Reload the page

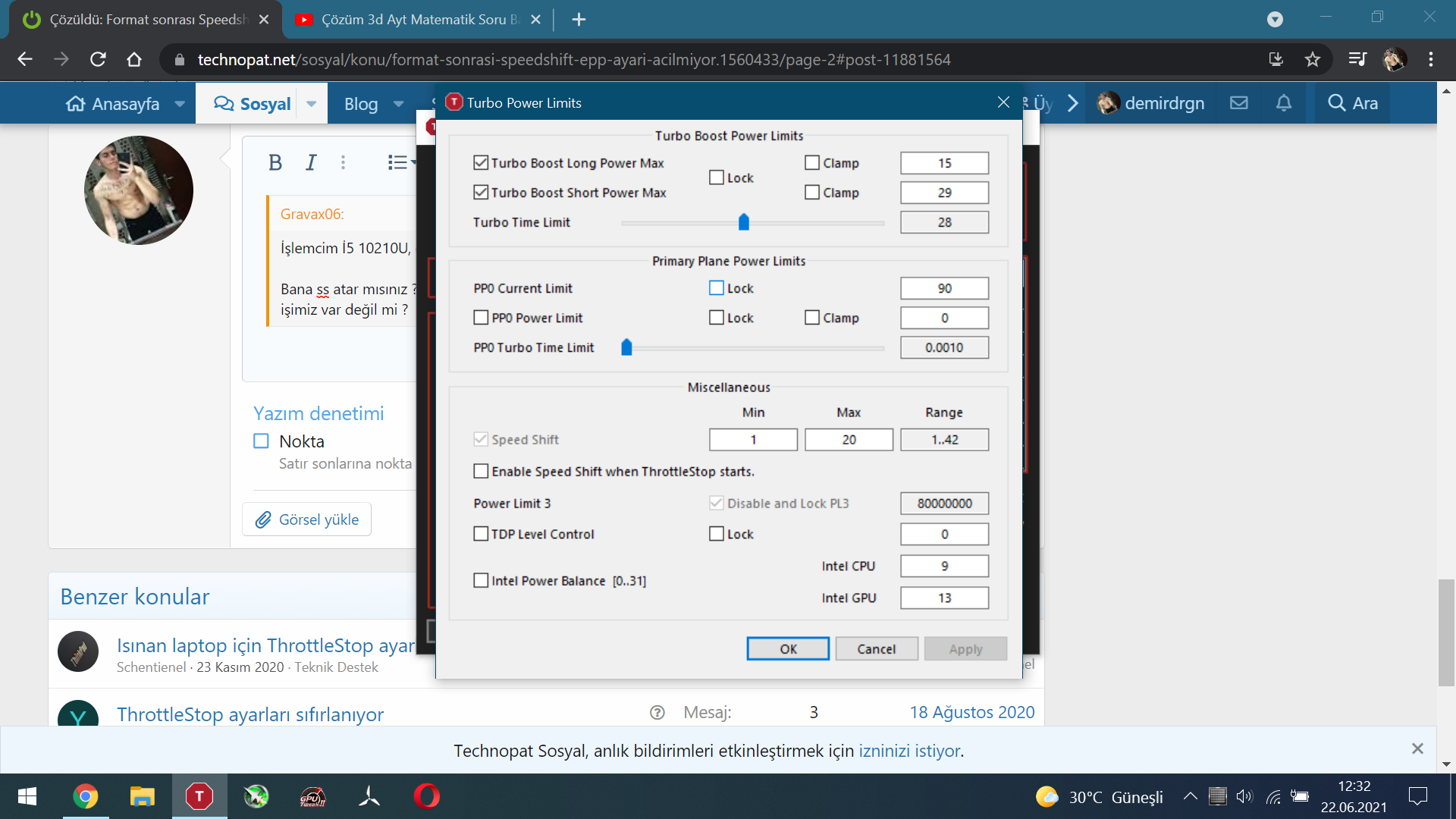point(98,59)
